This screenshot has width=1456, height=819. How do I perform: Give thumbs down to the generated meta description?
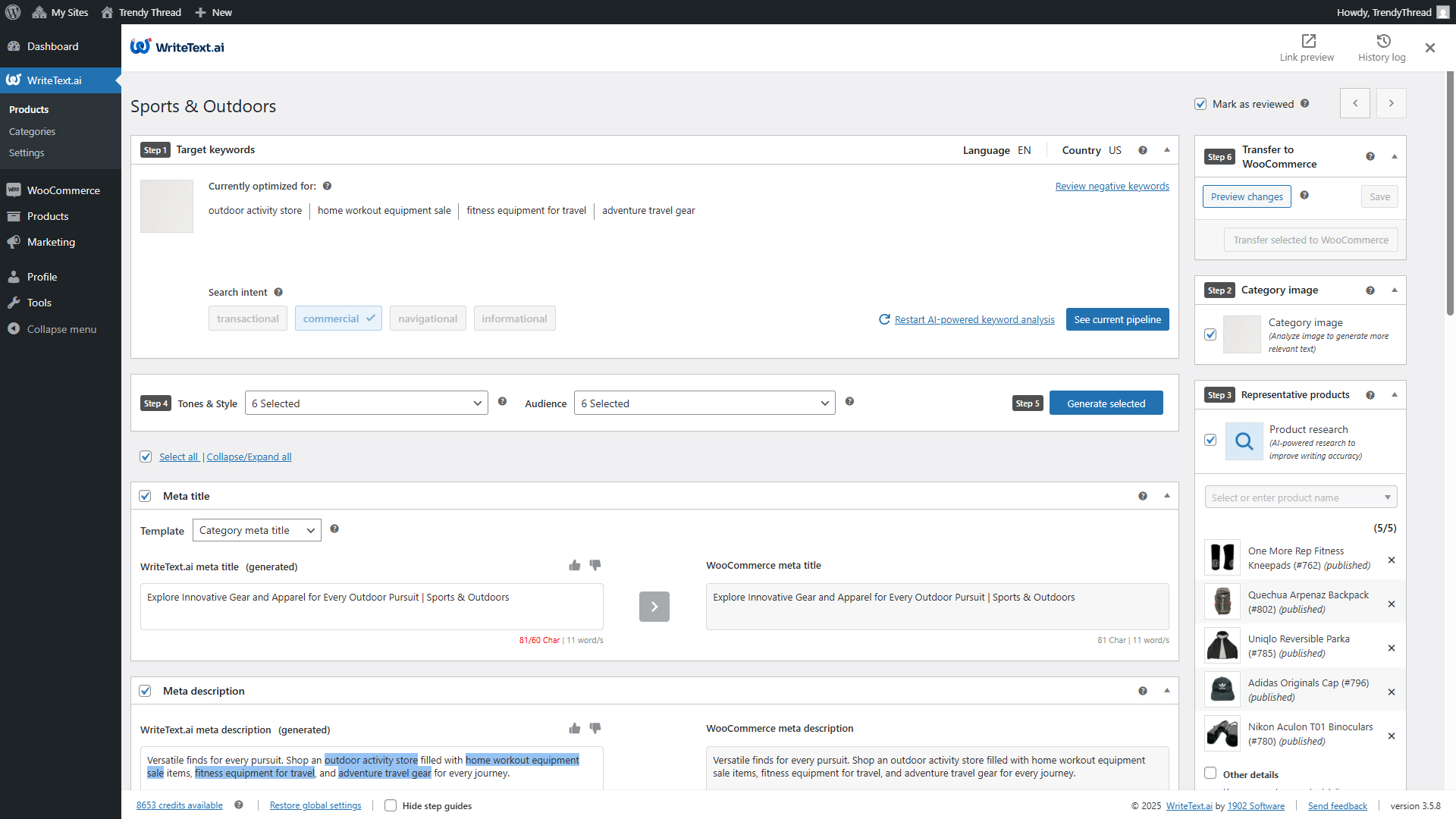[595, 728]
